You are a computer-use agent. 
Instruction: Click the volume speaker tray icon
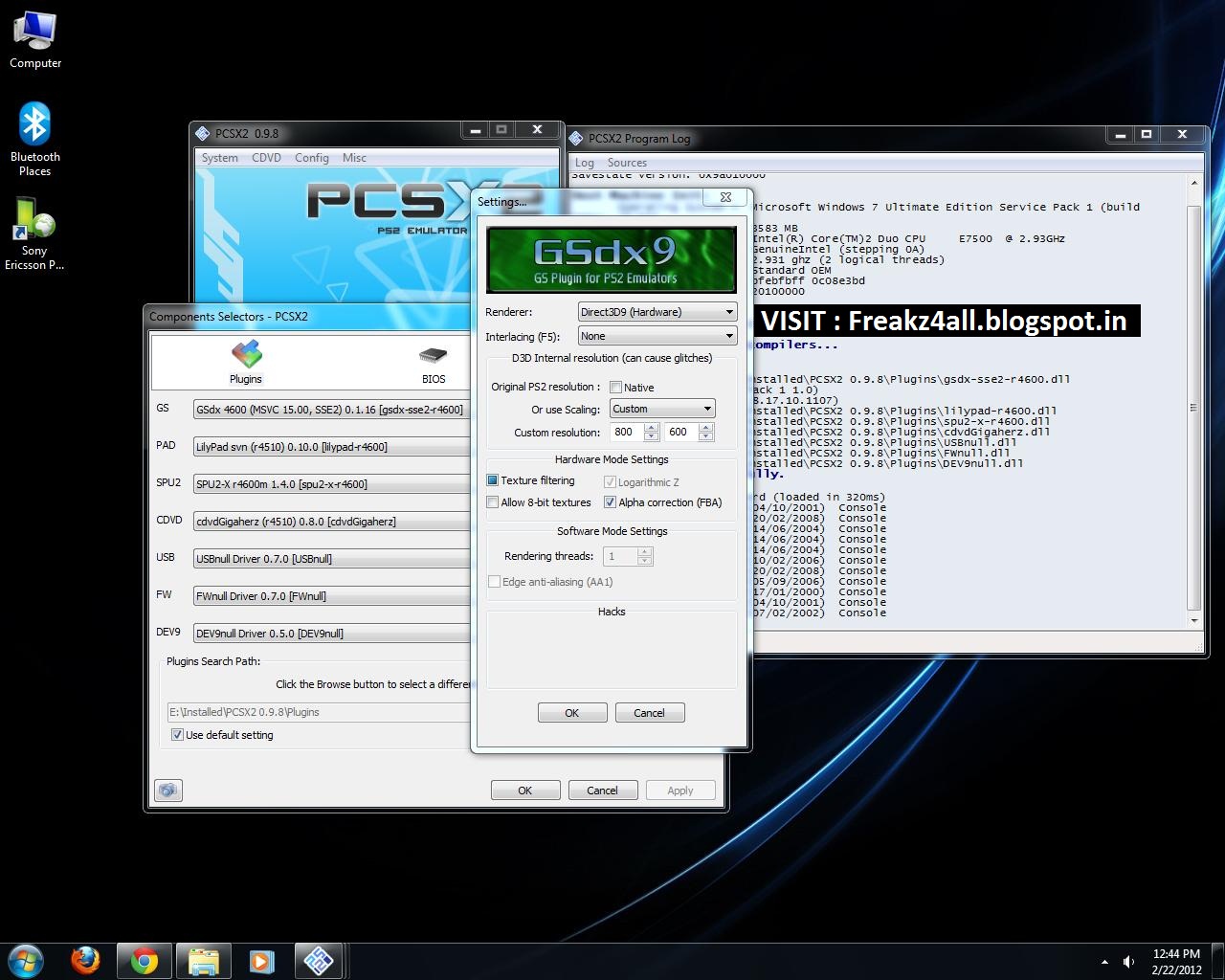click(x=1129, y=962)
